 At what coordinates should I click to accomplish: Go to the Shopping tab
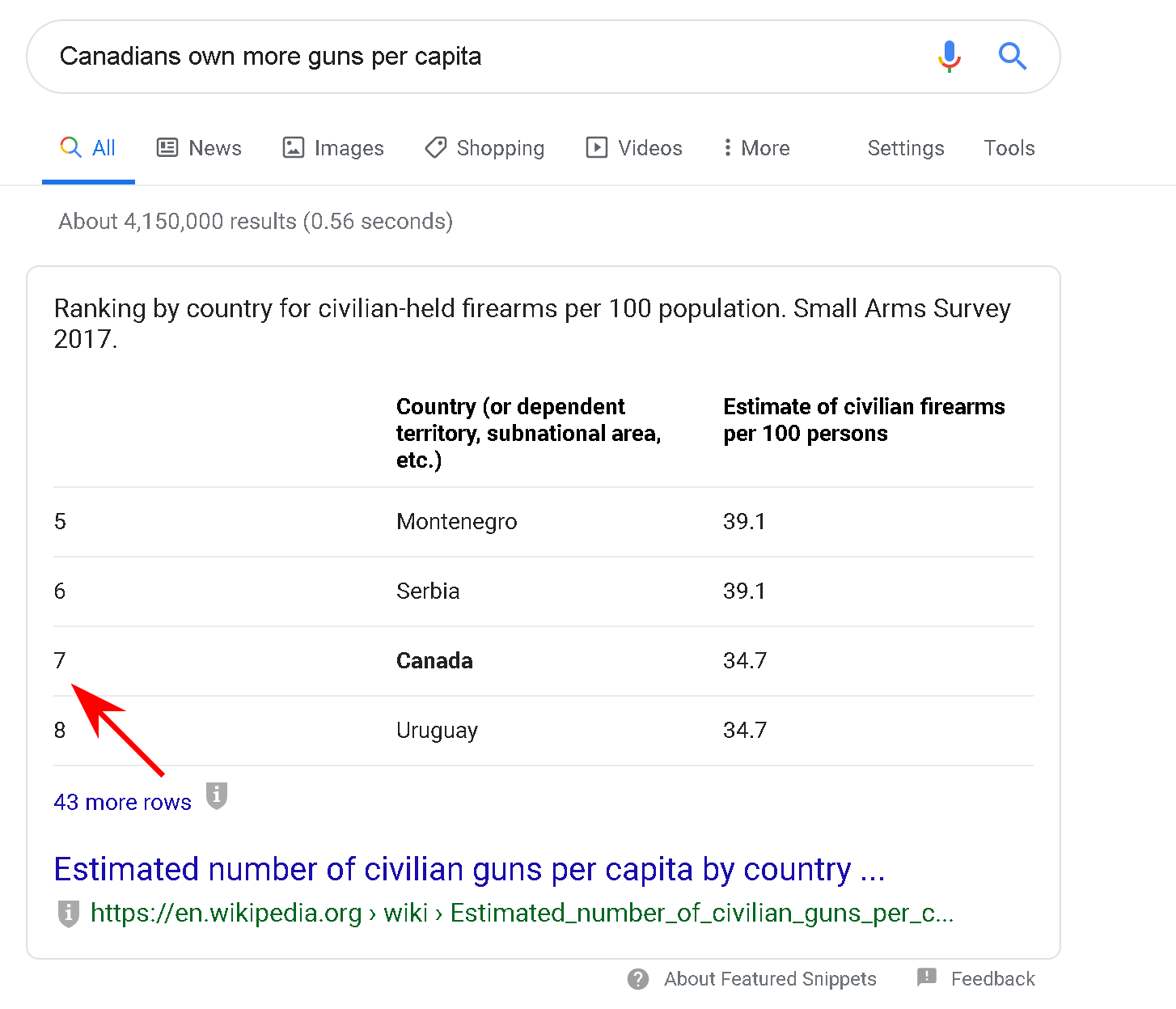coord(484,148)
